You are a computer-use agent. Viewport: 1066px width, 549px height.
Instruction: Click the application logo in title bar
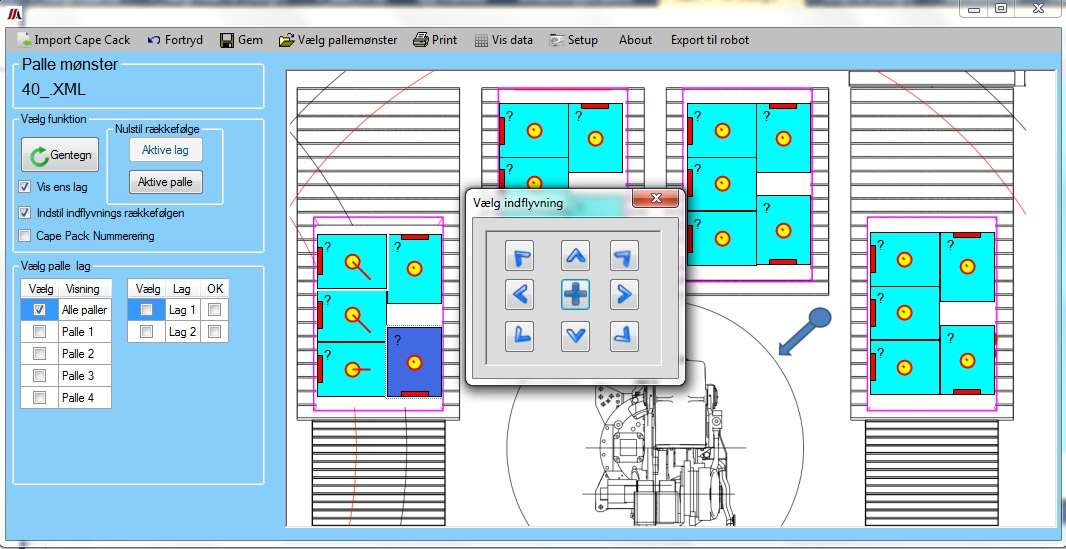point(14,14)
